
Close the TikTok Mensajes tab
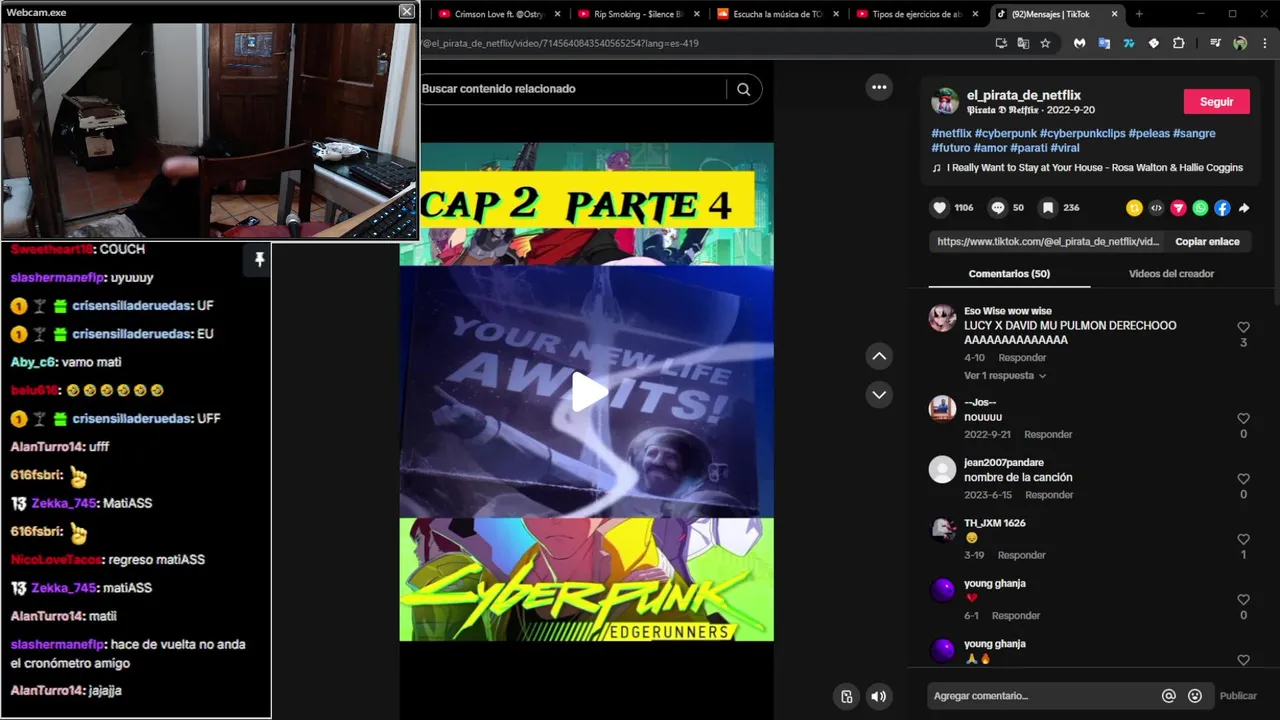pyautogui.click(x=1114, y=14)
